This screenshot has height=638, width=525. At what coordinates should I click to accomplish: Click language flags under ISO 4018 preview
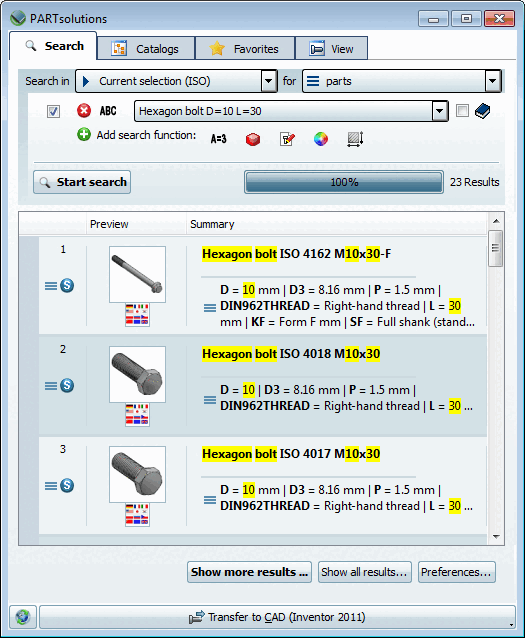[x=137, y=415]
